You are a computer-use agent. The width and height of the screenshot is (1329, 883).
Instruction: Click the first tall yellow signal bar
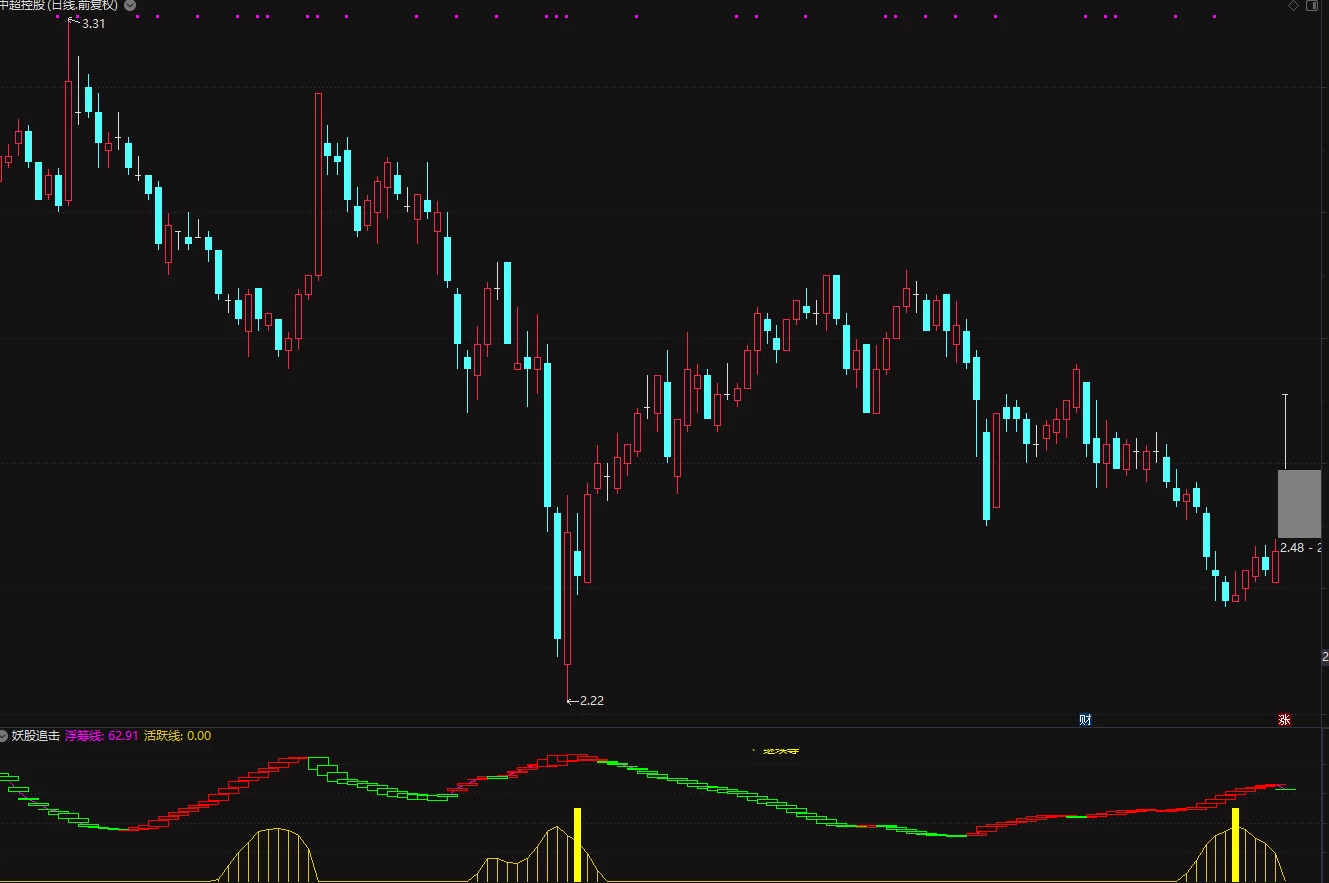click(x=577, y=845)
